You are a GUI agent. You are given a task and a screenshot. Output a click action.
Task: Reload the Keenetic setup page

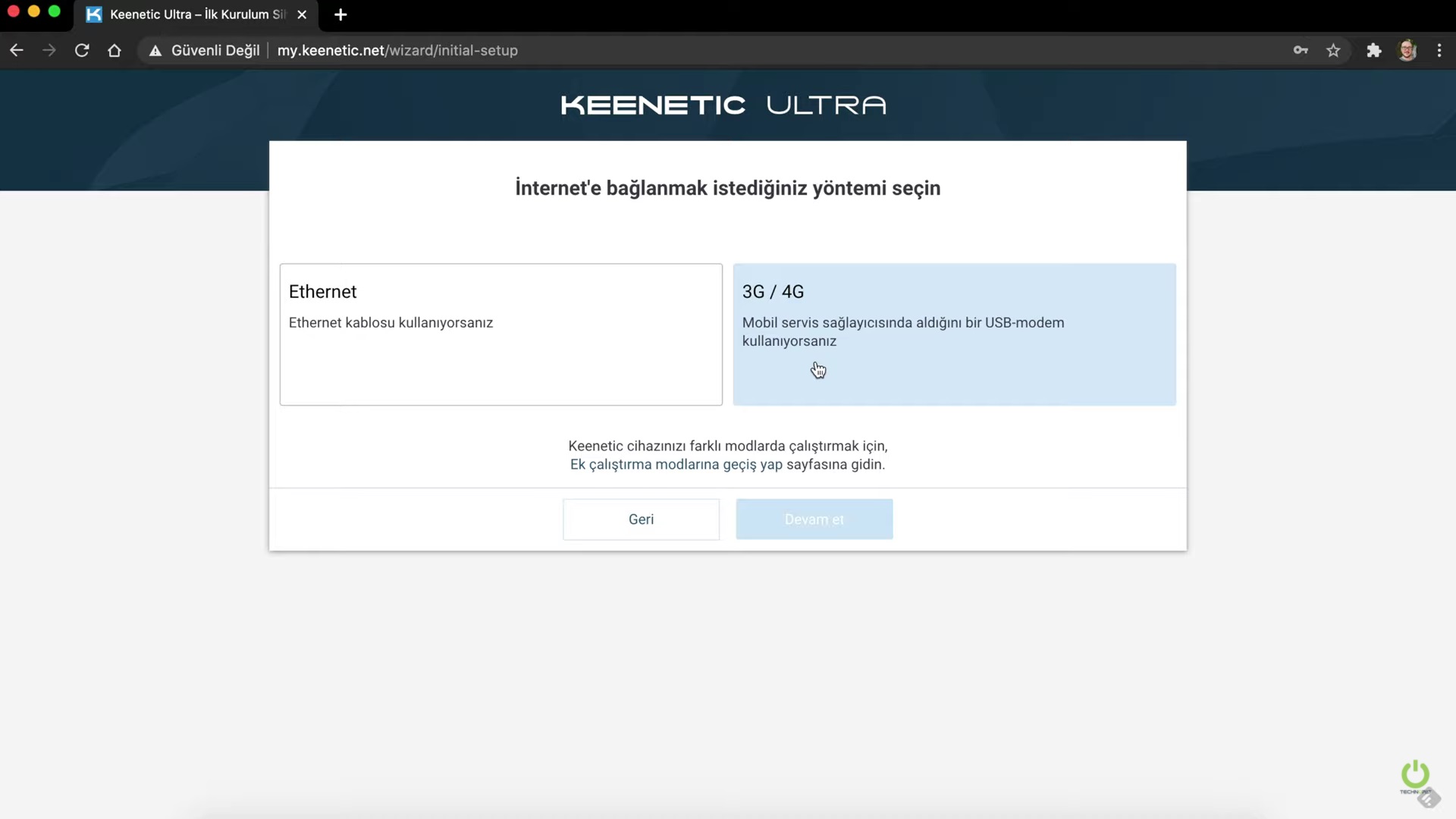(x=82, y=51)
